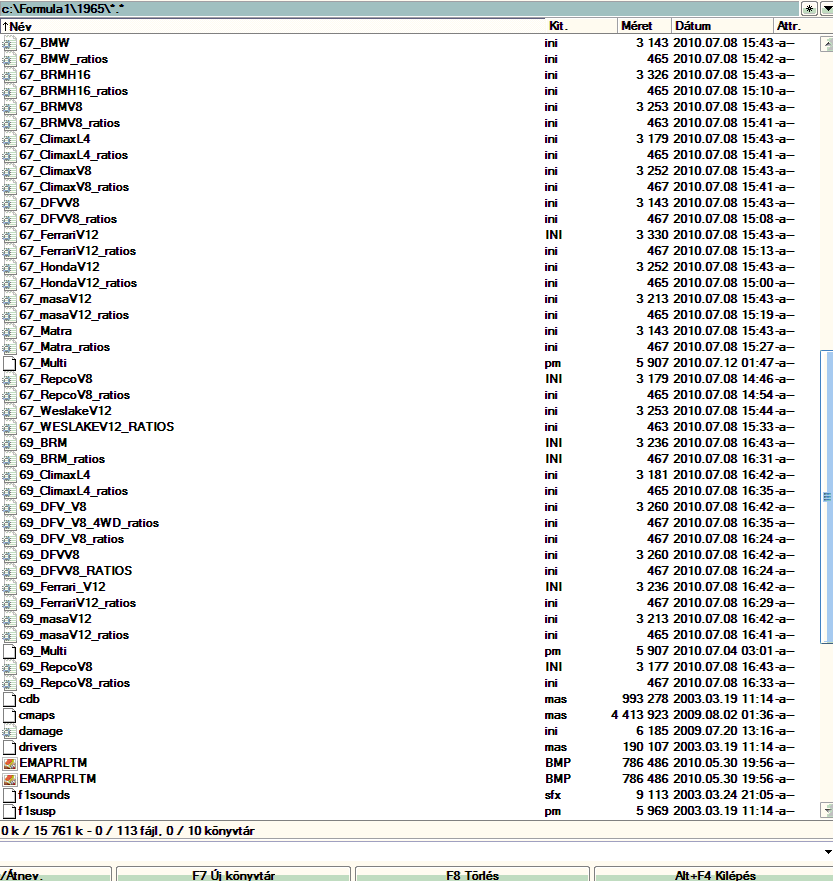The width and height of the screenshot is (834, 883).
Task: Click the icon beside 67_RepcoV8
Action: click(x=9, y=380)
